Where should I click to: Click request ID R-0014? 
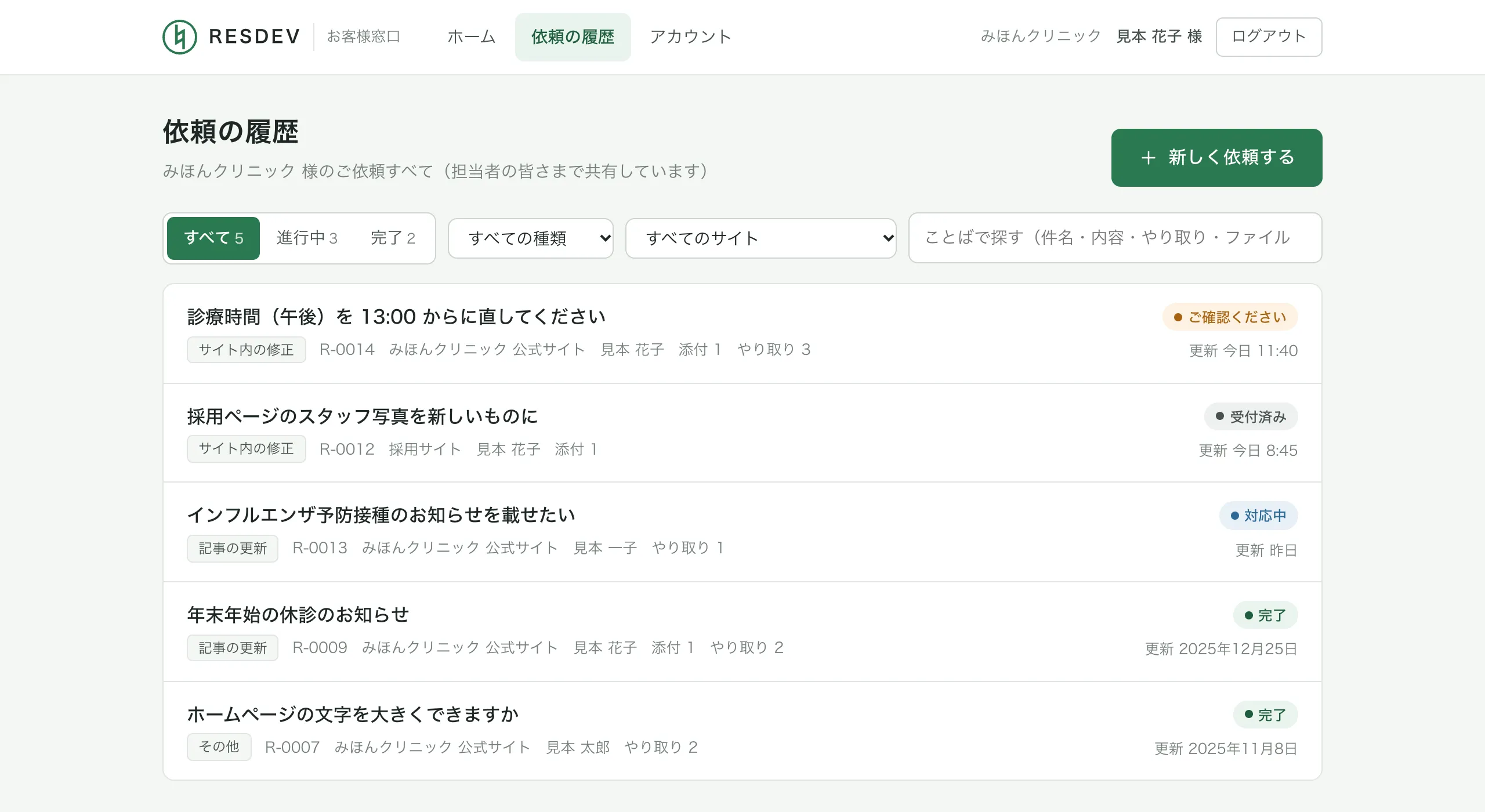[347, 350]
